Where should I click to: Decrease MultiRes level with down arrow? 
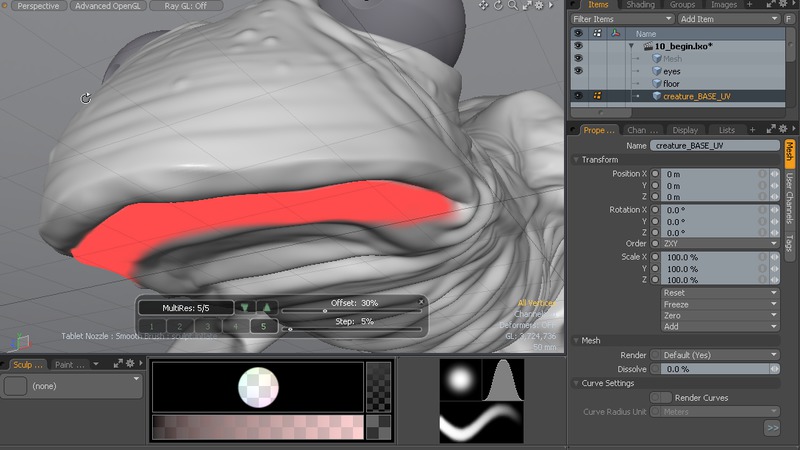[245, 307]
